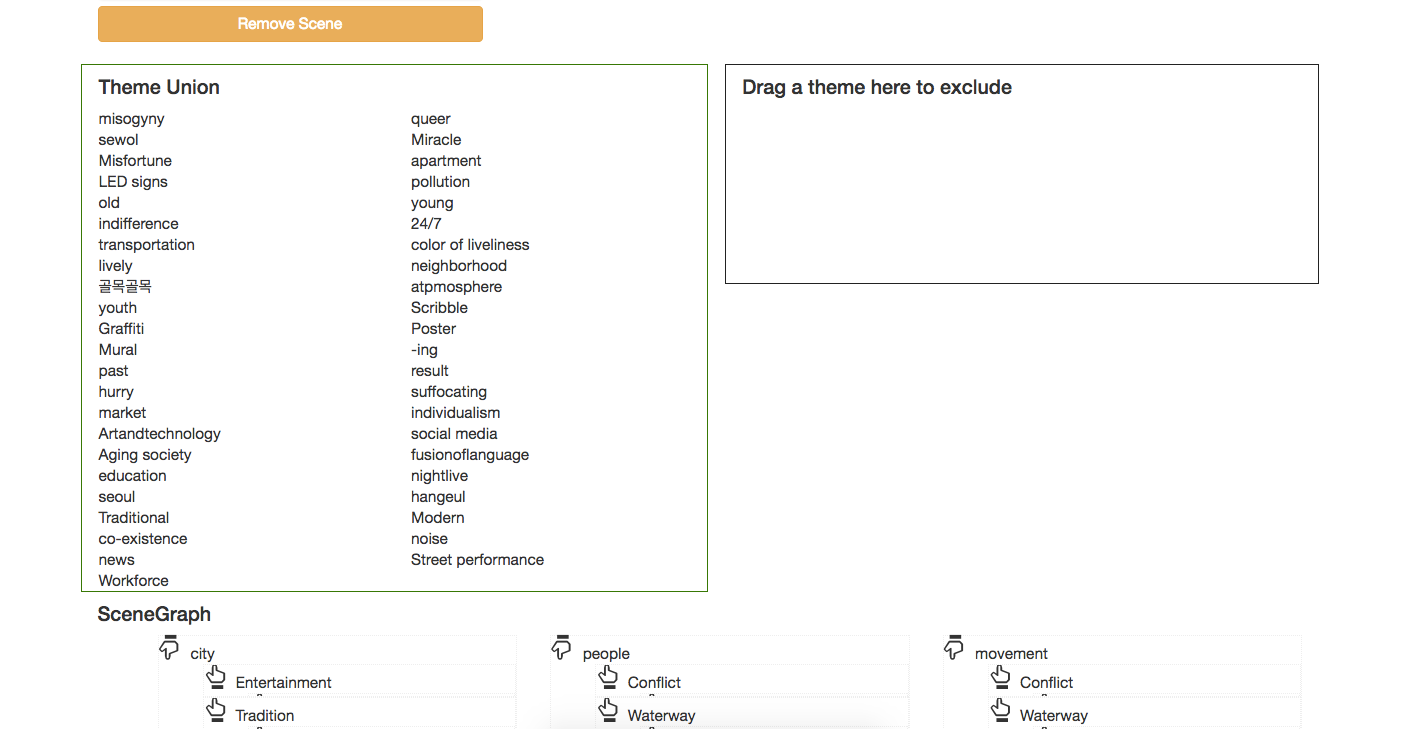Viewport: 1416px width, 729px height.
Task: Click the exclude drop zone box
Action: click(x=1022, y=174)
